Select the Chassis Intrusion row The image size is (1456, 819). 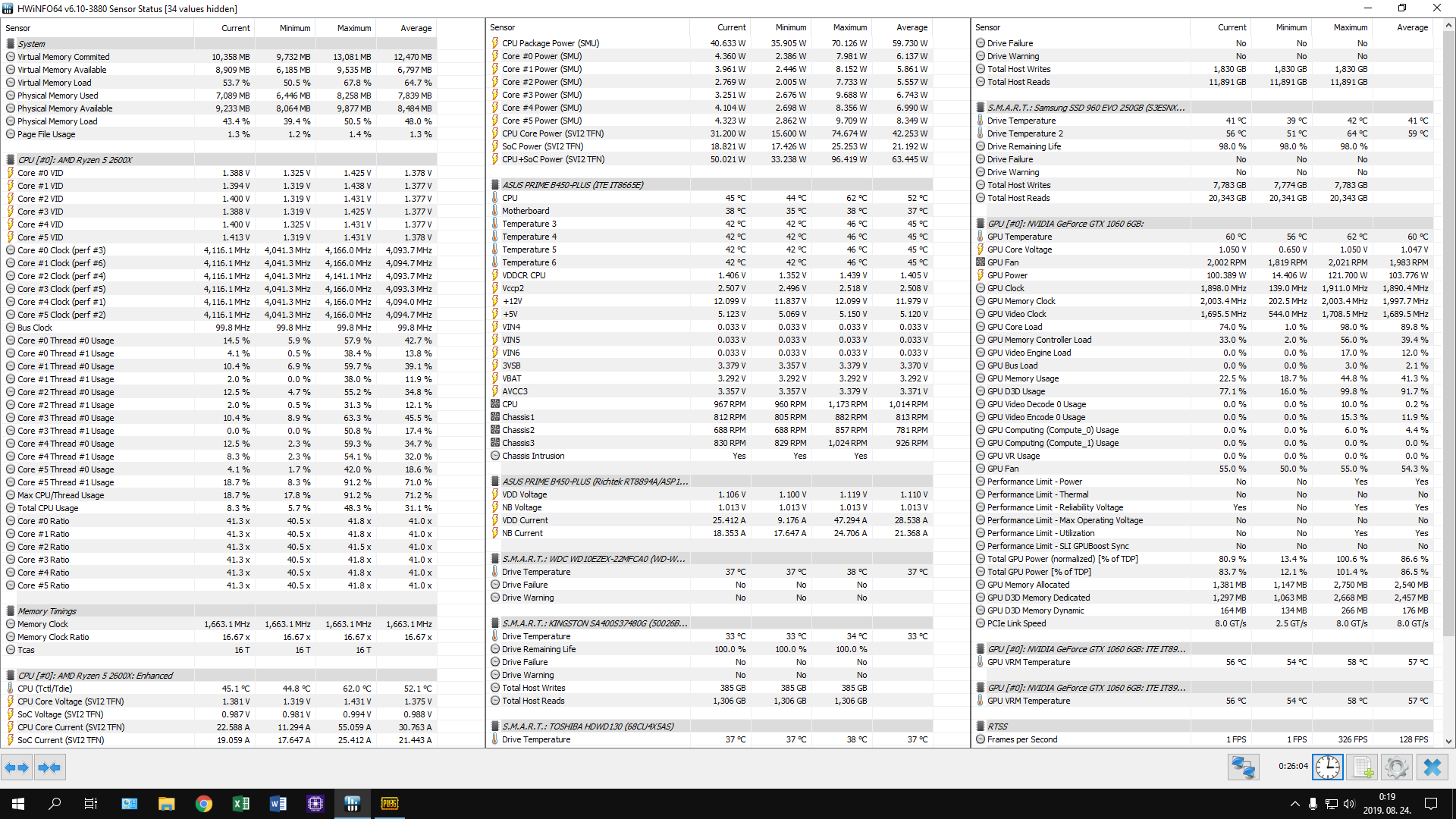pyautogui.click(x=711, y=456)
